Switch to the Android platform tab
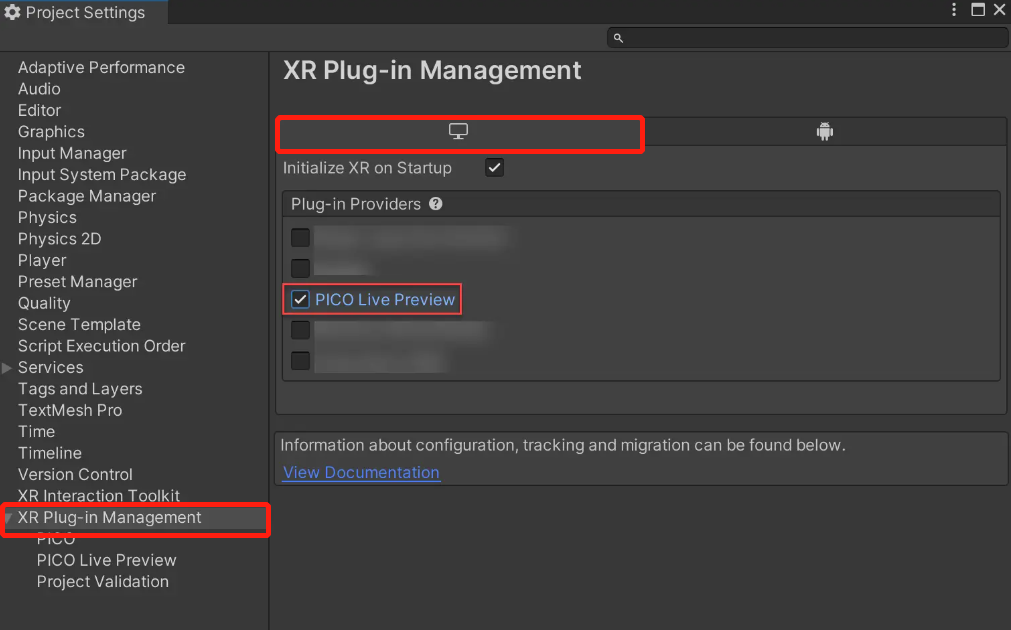This screenshot has height=630, width=1011. pos(825,132)
